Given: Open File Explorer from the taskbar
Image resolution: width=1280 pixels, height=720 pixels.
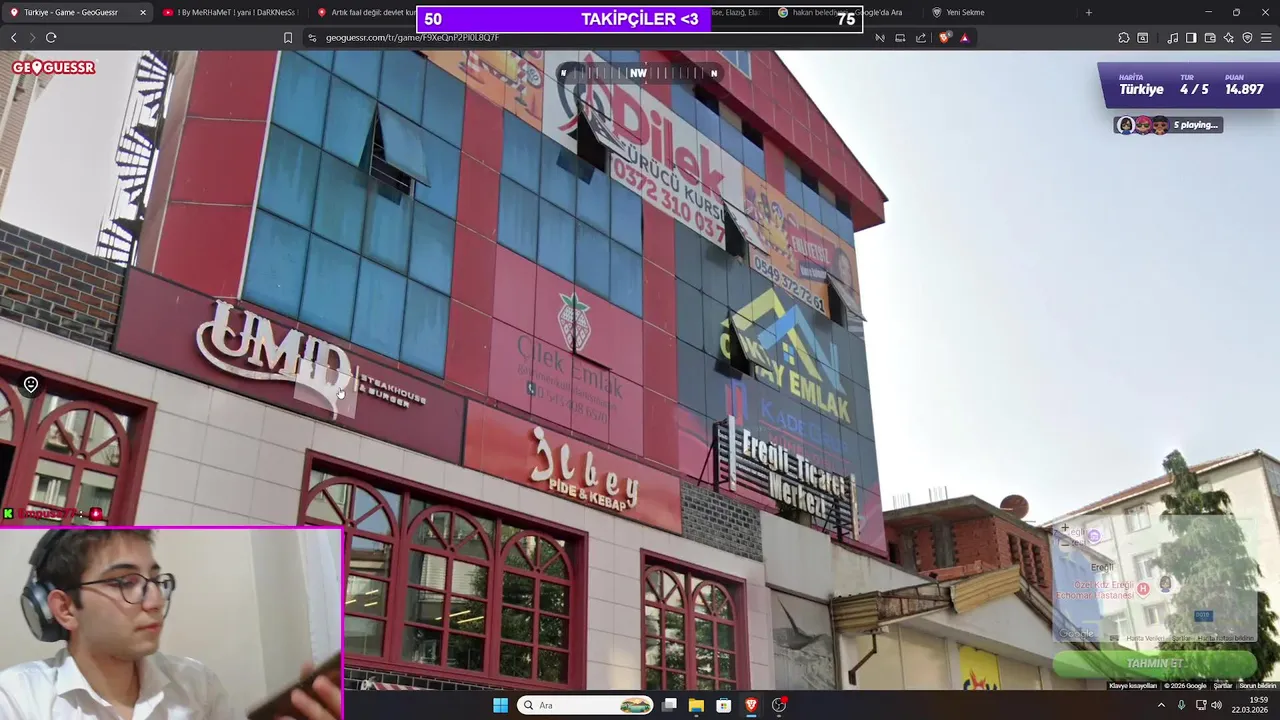Looking at the screenshot, I should click(x=696, y=705).
